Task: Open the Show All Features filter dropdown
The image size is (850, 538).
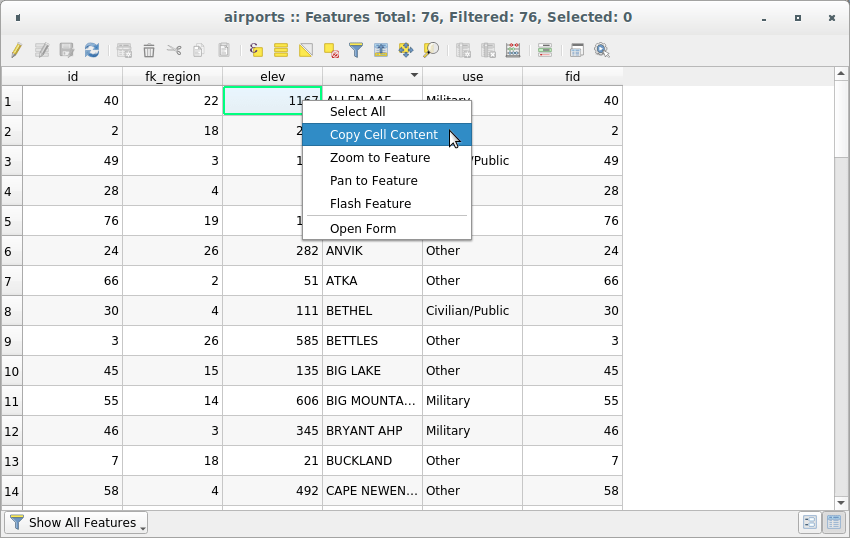Action: pyautogui.click(x=76, y=522)
